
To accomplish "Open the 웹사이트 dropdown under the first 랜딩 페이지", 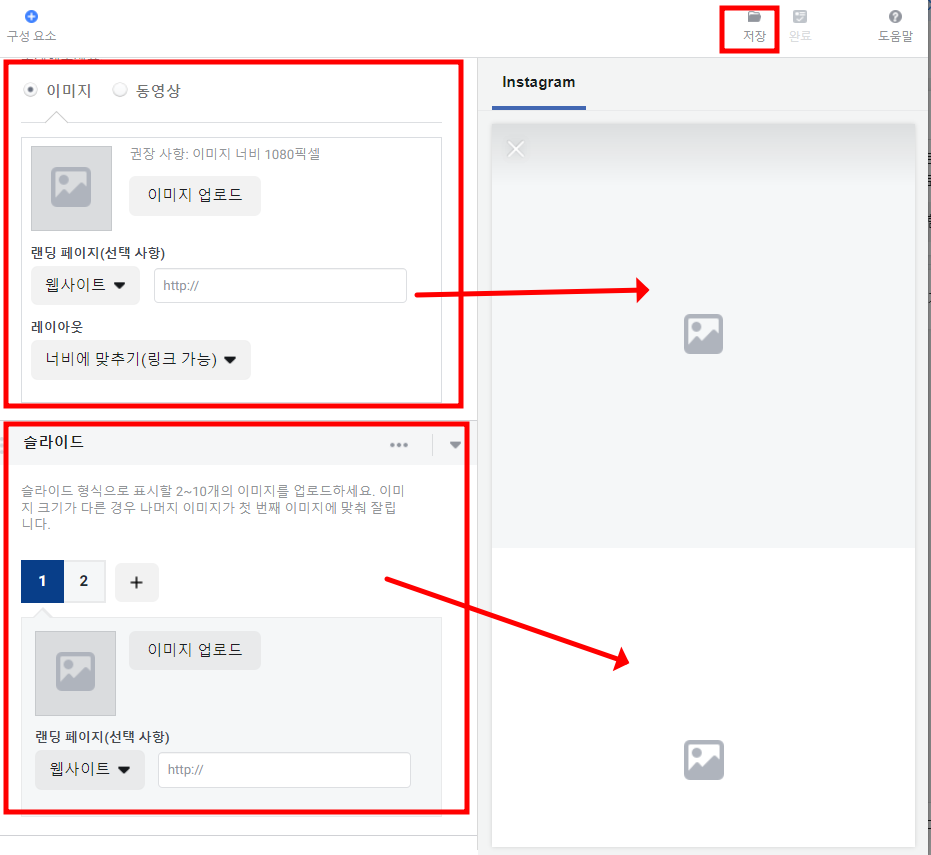I will [86, 286].
